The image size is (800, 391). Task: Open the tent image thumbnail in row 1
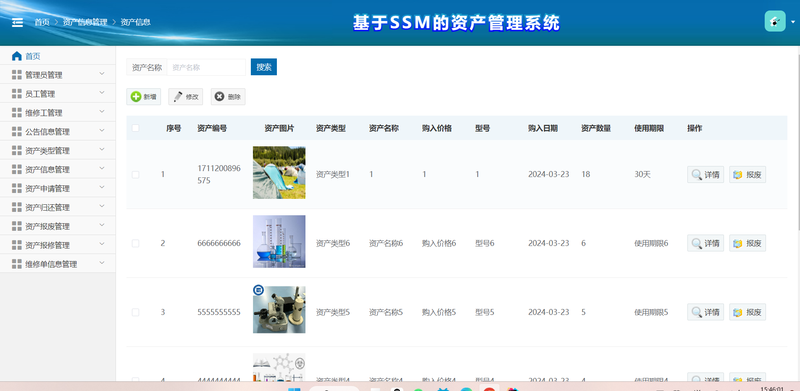coord(279,173)
